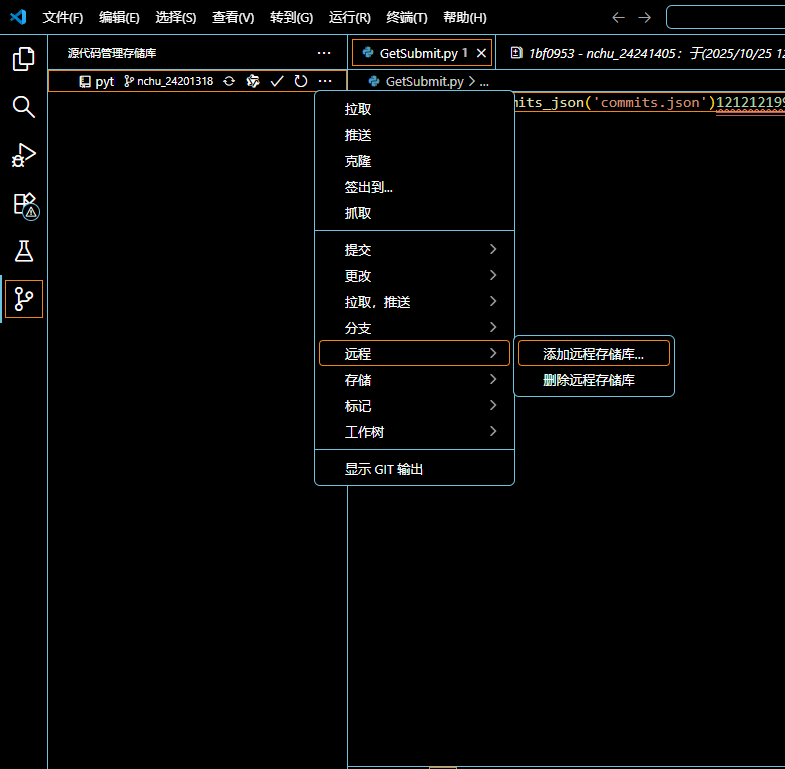Open repository more actions ellipsis
The image size is (785, 769).
pos(325,81)
